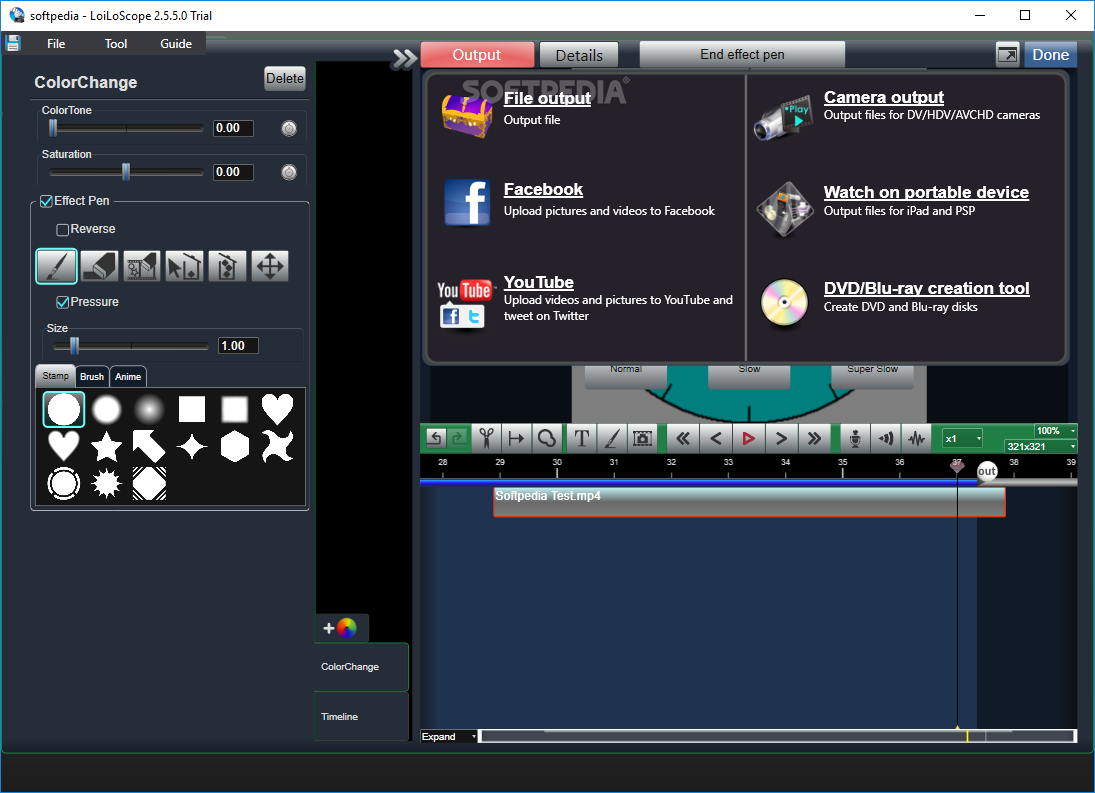
Task: Open the File output link
Action: (548, 98)
